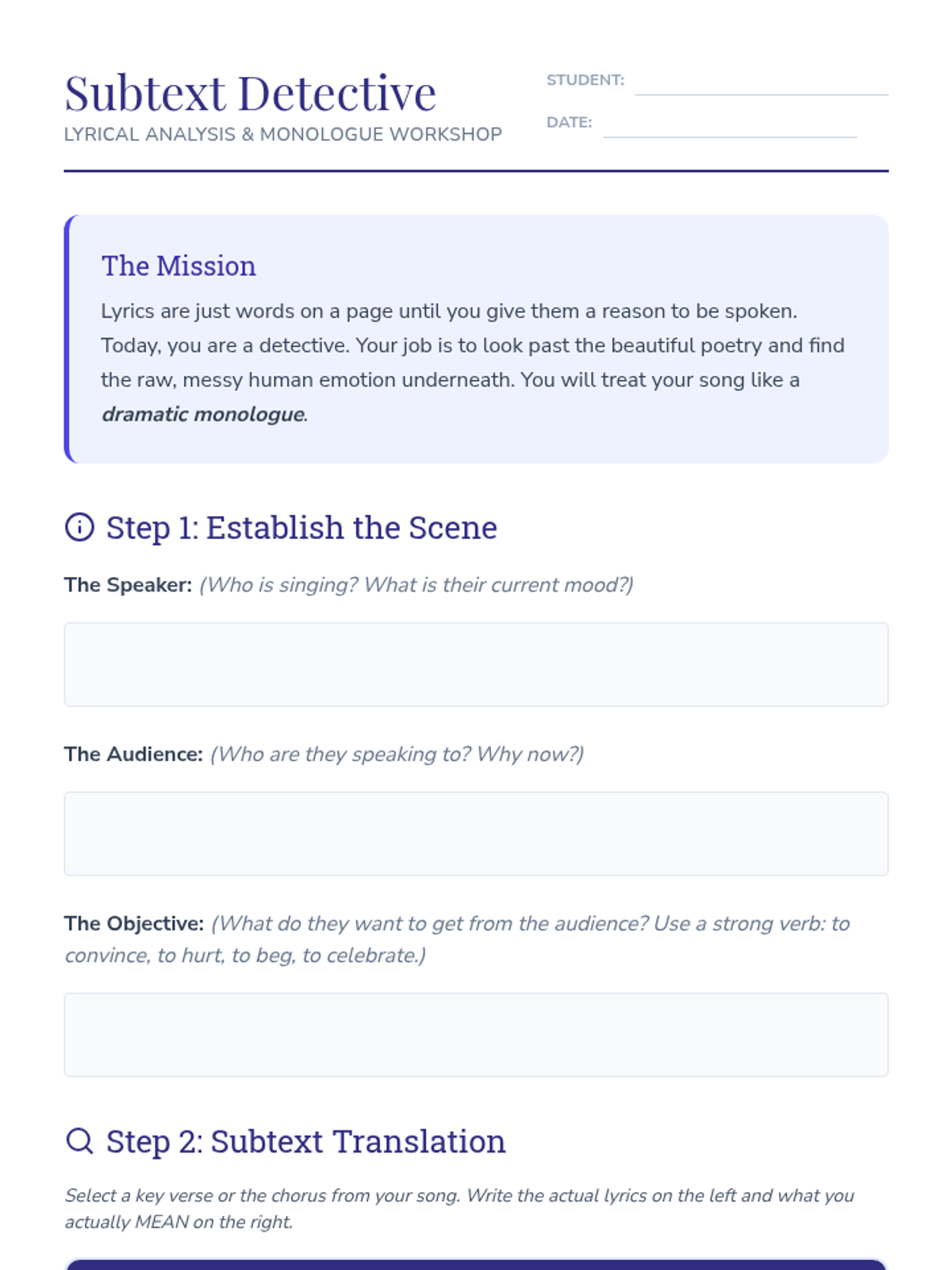Click the bold 'dramatic monologue' text
Image resolution: width=952 pixels, height=1270 pixels.
pyautogui.click(x=203, y=414)
